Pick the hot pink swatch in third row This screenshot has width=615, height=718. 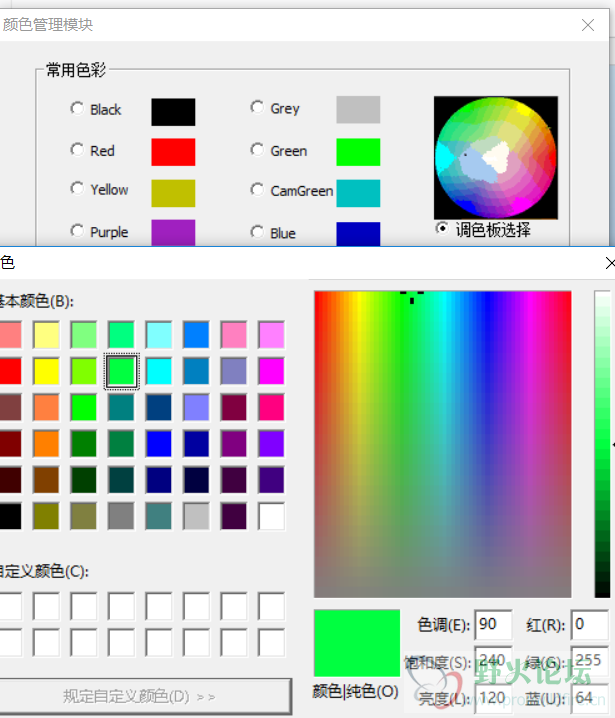(x=272, y=408)
